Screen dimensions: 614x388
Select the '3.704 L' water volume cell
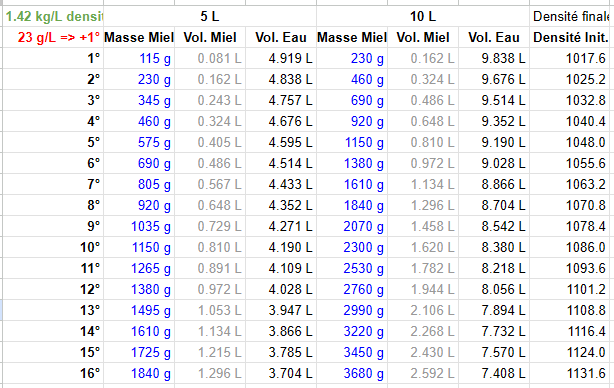[x=281, y=373]
